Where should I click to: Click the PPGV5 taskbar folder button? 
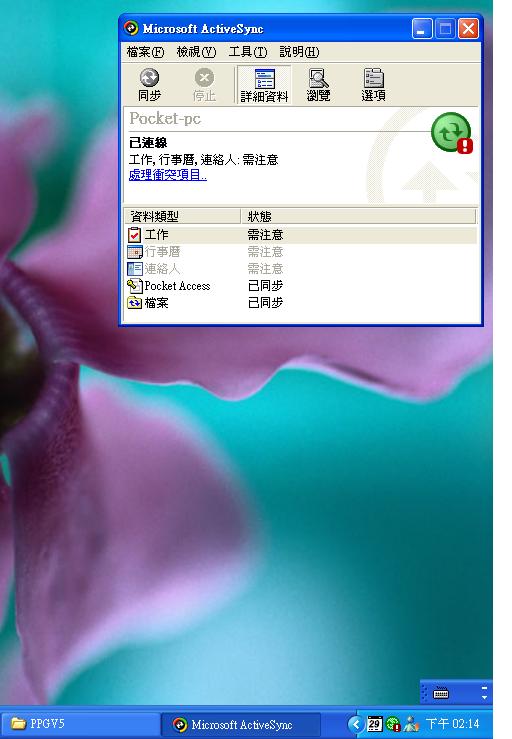tap(81, 723)
